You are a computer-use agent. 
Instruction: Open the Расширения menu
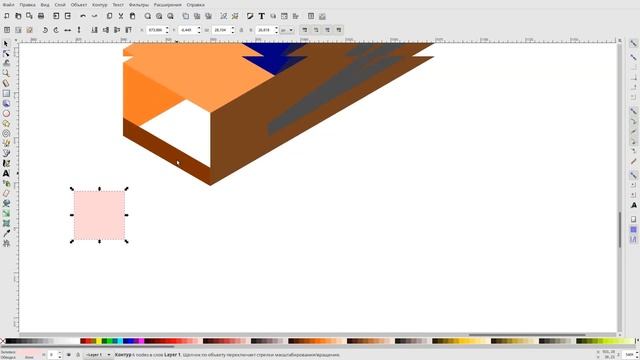(167, 5)
